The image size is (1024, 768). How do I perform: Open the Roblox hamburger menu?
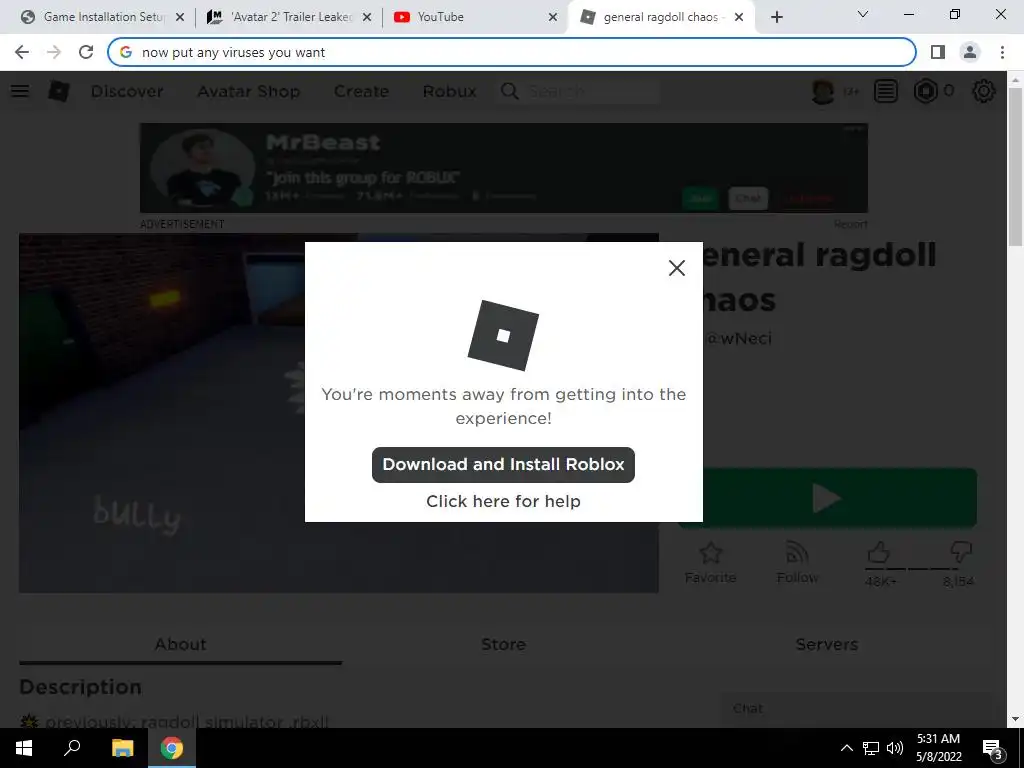click(x=20, y=91)
